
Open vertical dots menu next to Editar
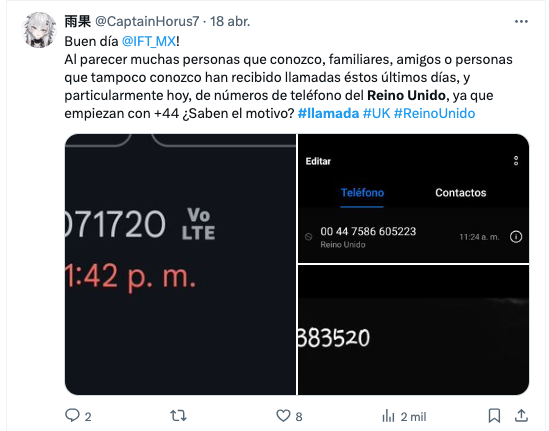click(516, 161)
